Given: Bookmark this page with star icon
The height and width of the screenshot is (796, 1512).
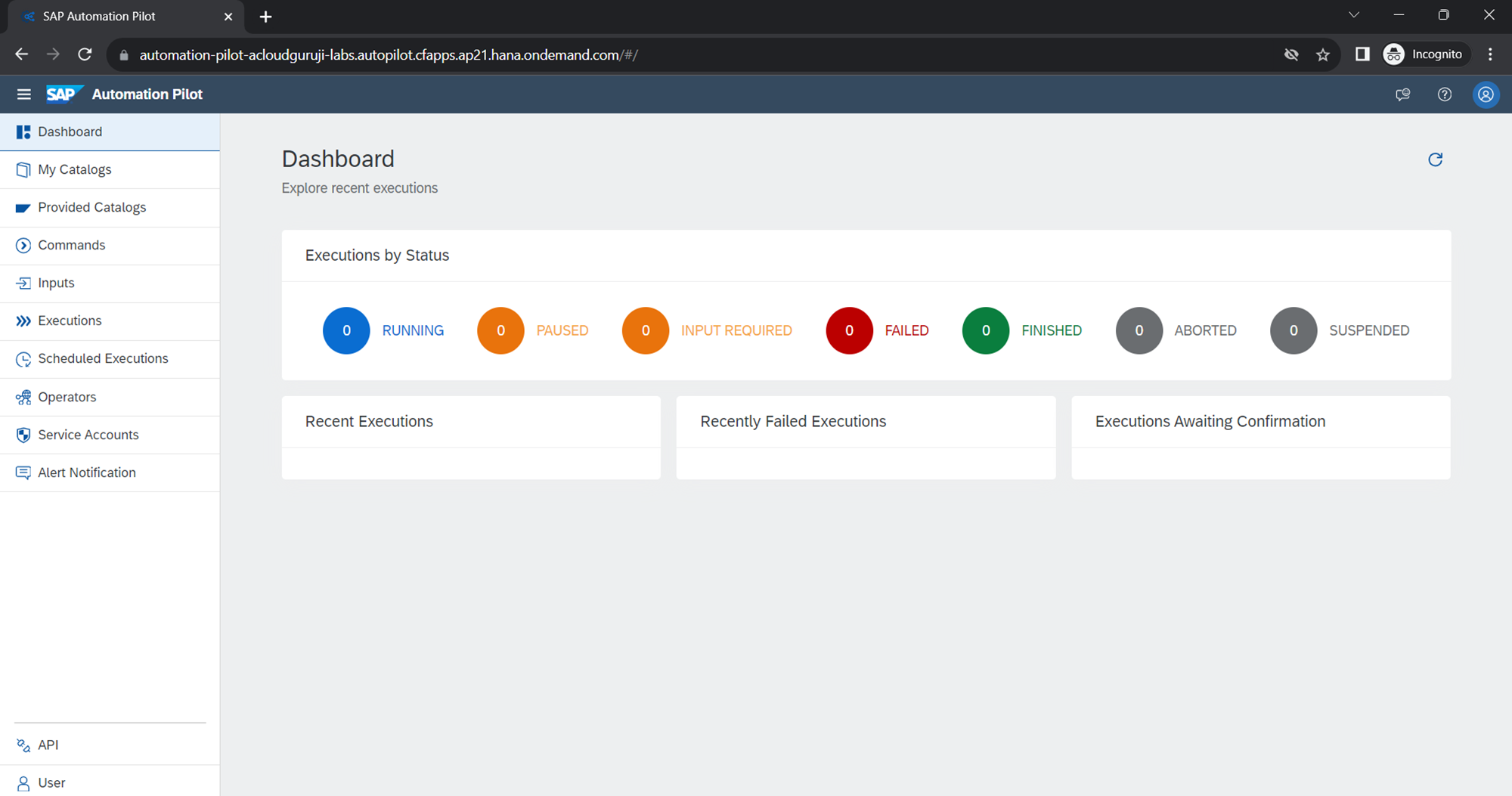Looking at the screenshot, I should (x=1322, y=54).
